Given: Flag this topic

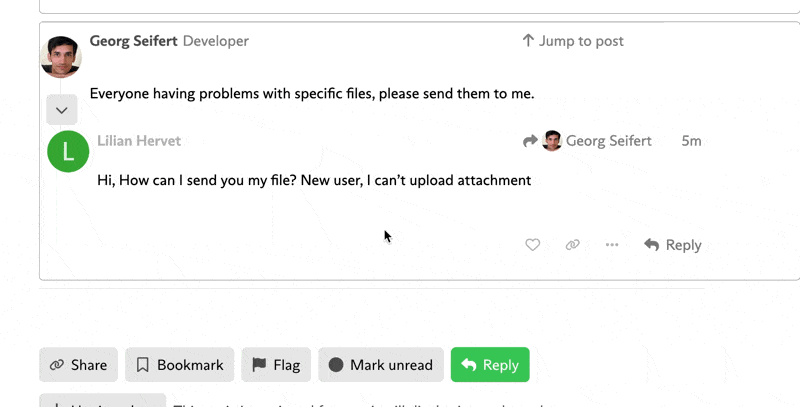Looking at the screenshot, I should tap(276, 365).
